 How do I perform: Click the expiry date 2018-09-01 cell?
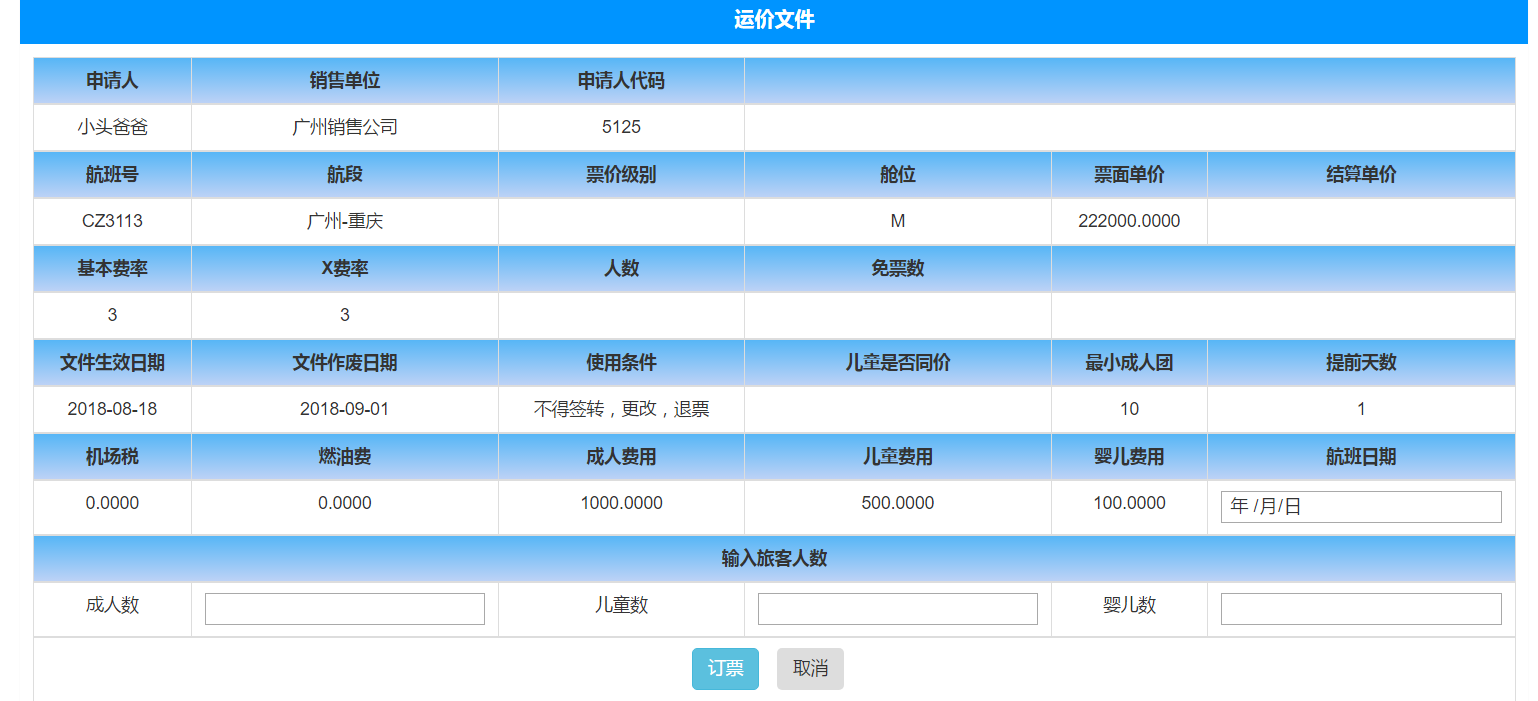click(344, 409)
